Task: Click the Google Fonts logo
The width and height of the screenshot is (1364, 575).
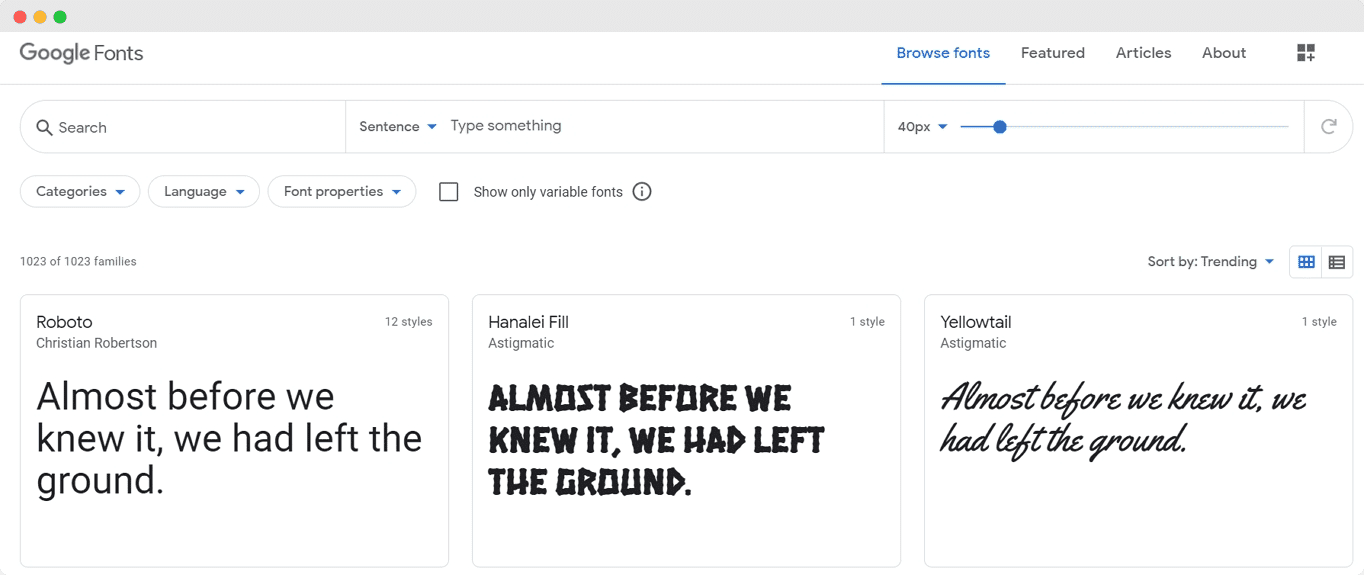Action: pos(81,53)
